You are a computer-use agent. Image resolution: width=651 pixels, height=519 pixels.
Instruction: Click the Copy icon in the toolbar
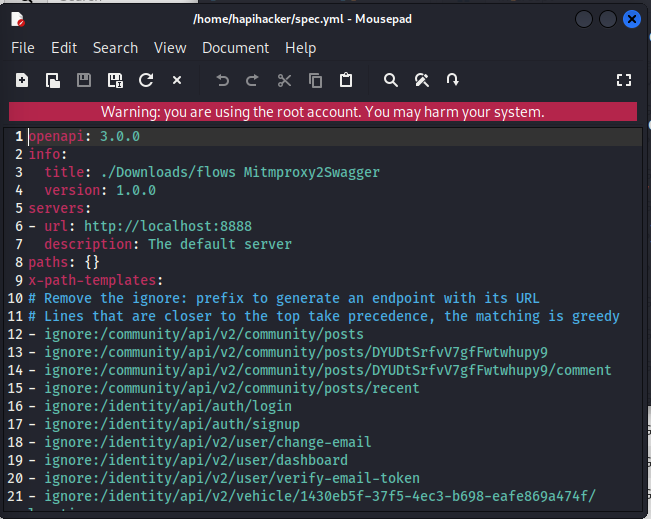point(315,80)
